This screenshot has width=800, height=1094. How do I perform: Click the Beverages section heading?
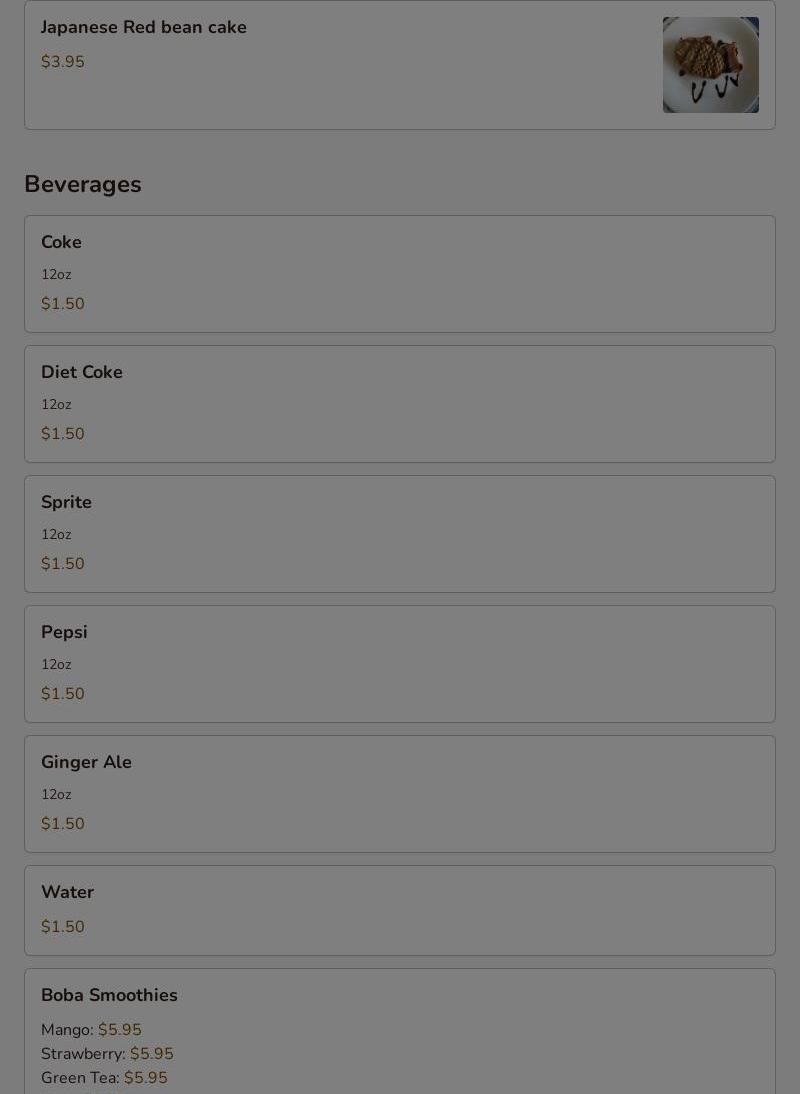point(83,184)
